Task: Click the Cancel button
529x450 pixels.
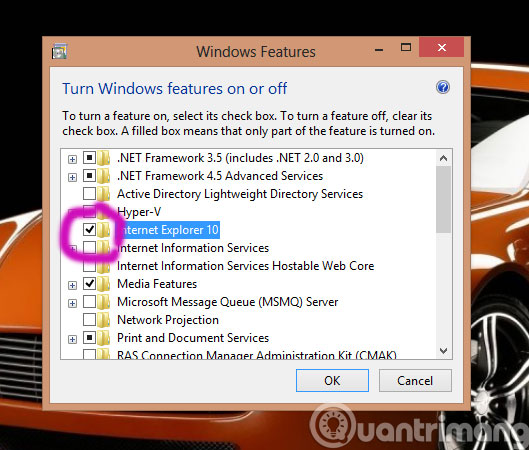Action: click(415, 381)
